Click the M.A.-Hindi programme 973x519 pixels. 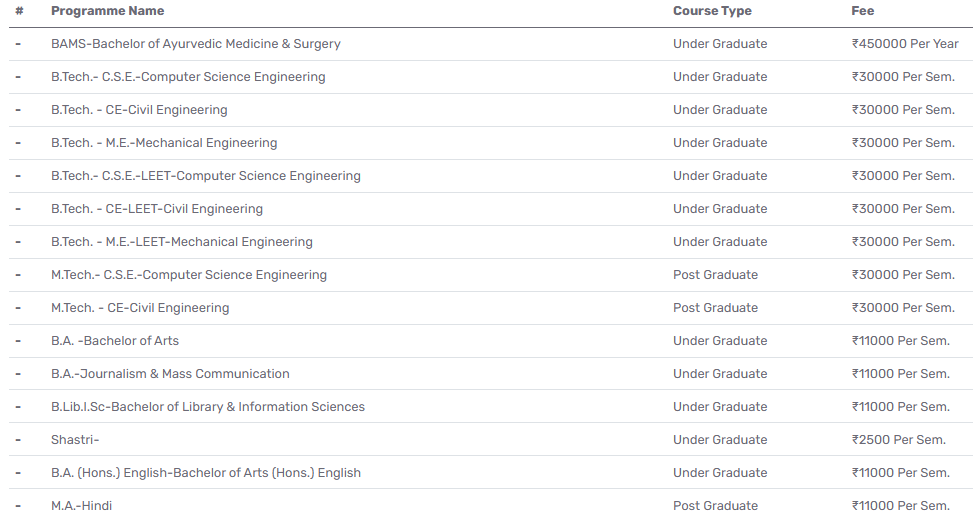82,506
